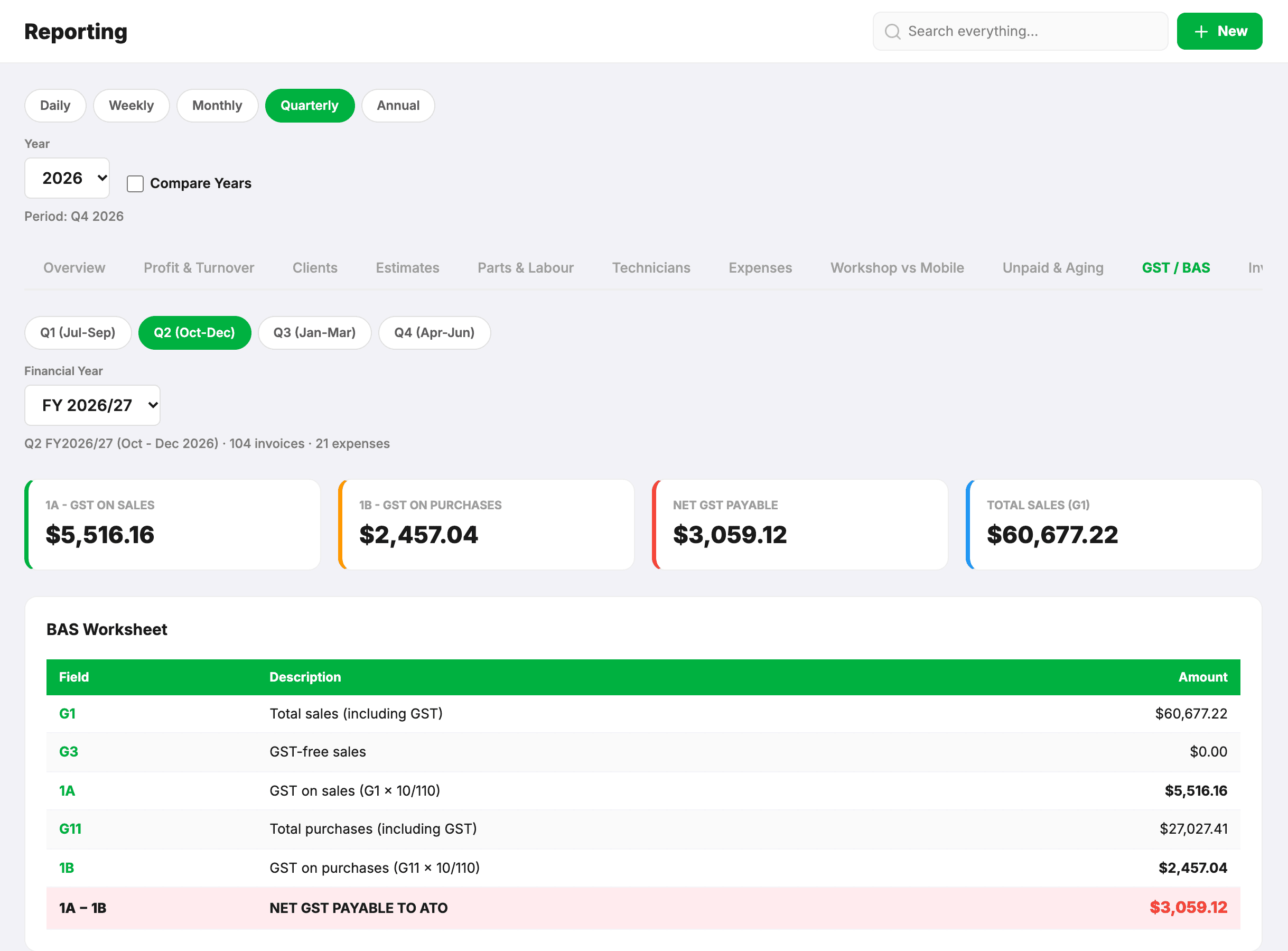Image resolution: width=1288 pixels, height=951 pixels.
Task: Open the Unpaid & Aging tab
Action: tap(1052, 268)
